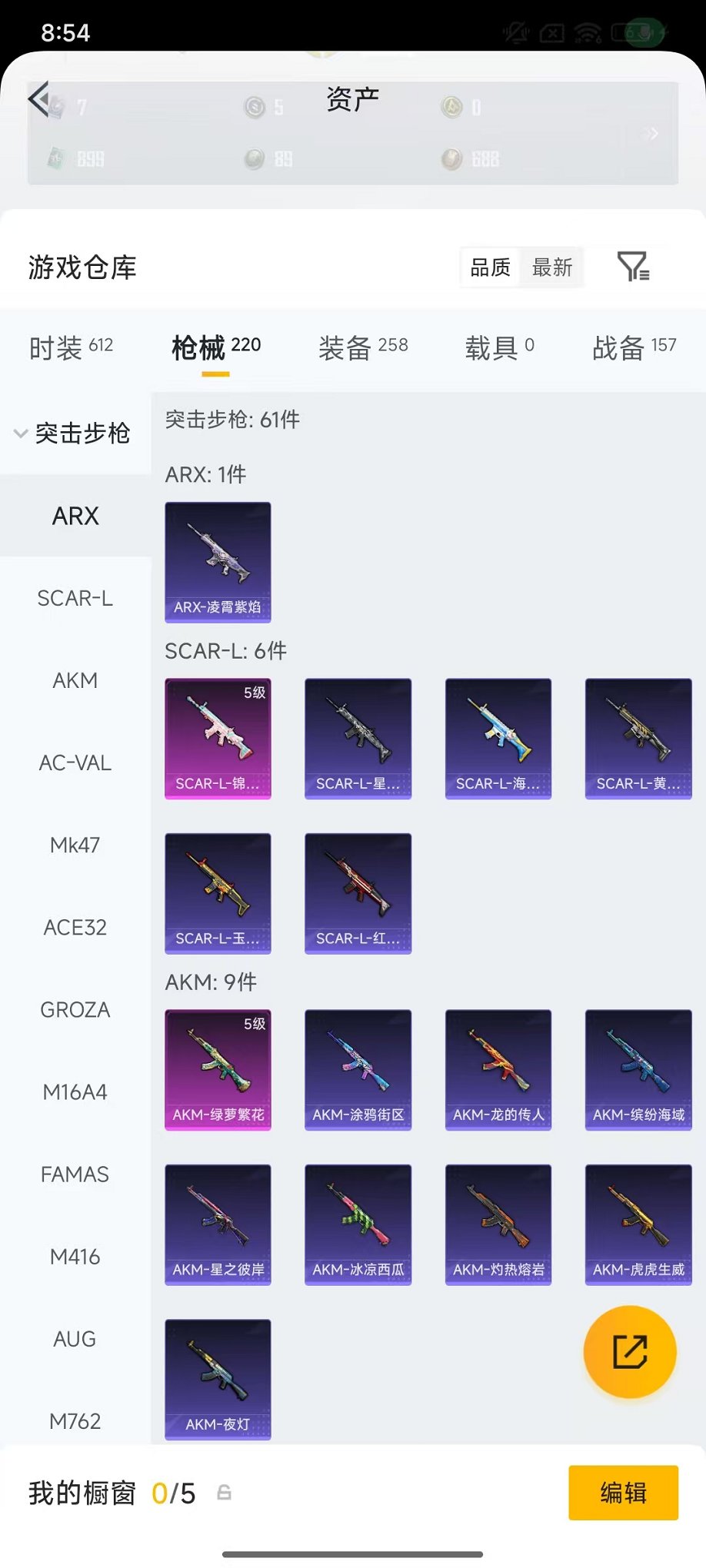Open the AKM-龙的传人 skin
706x1568 pixels.
point(498,1070)
